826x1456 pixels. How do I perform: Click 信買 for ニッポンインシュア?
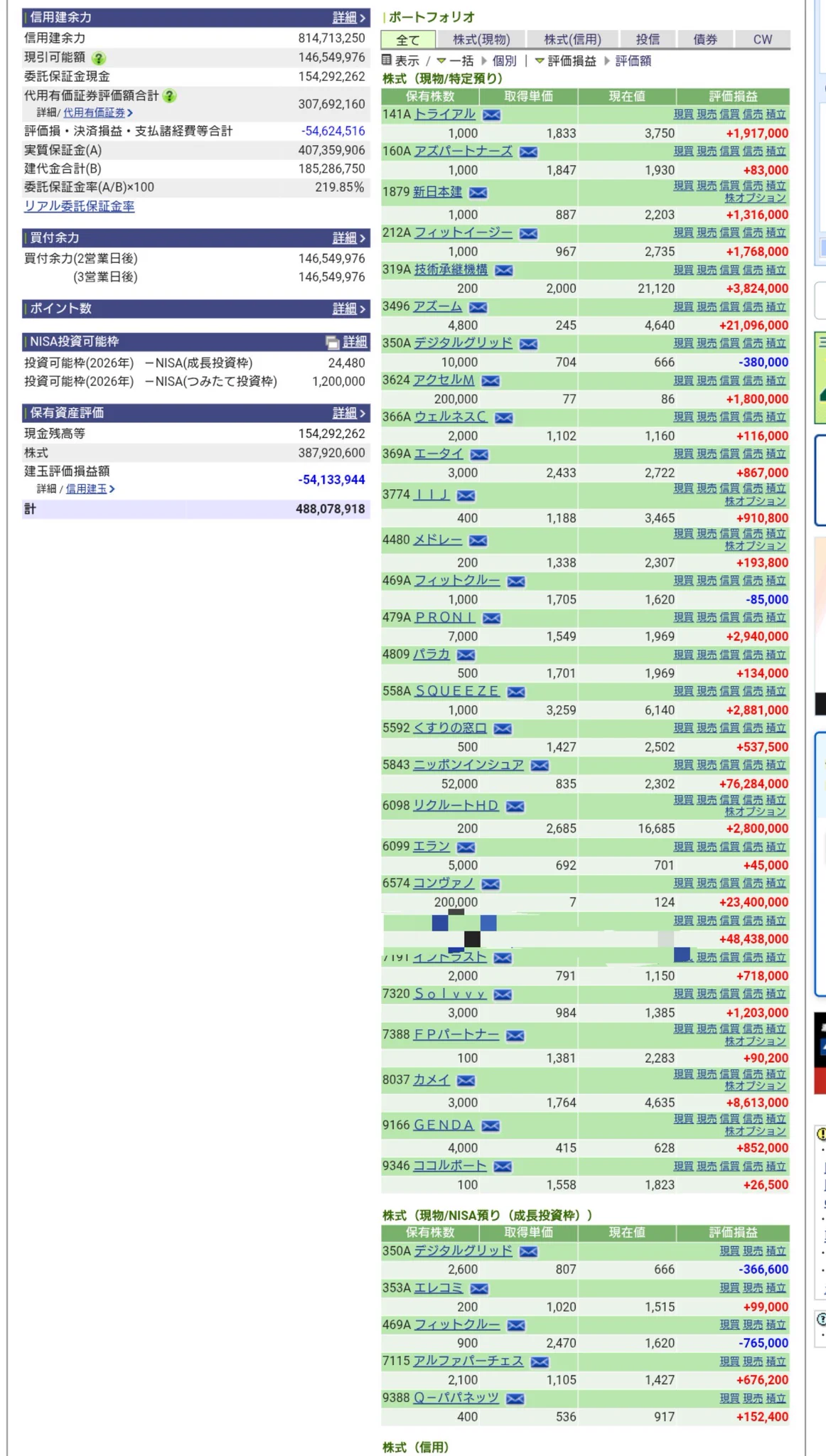(x=729, y=765)
